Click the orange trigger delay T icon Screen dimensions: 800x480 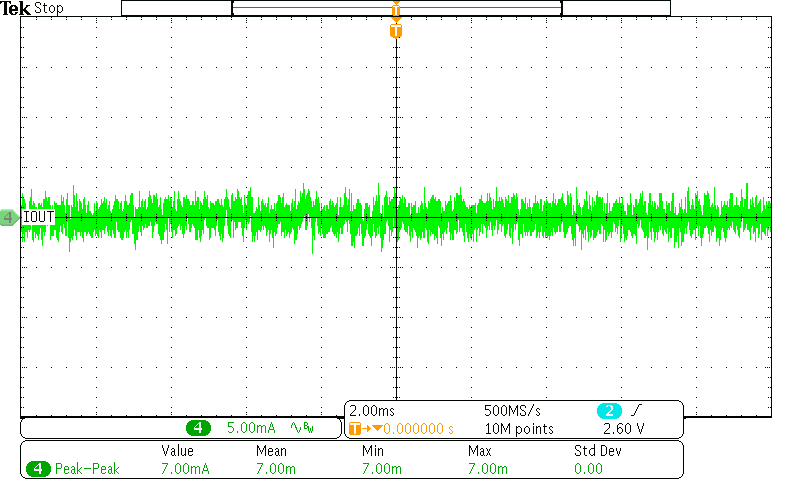(355, 428)
